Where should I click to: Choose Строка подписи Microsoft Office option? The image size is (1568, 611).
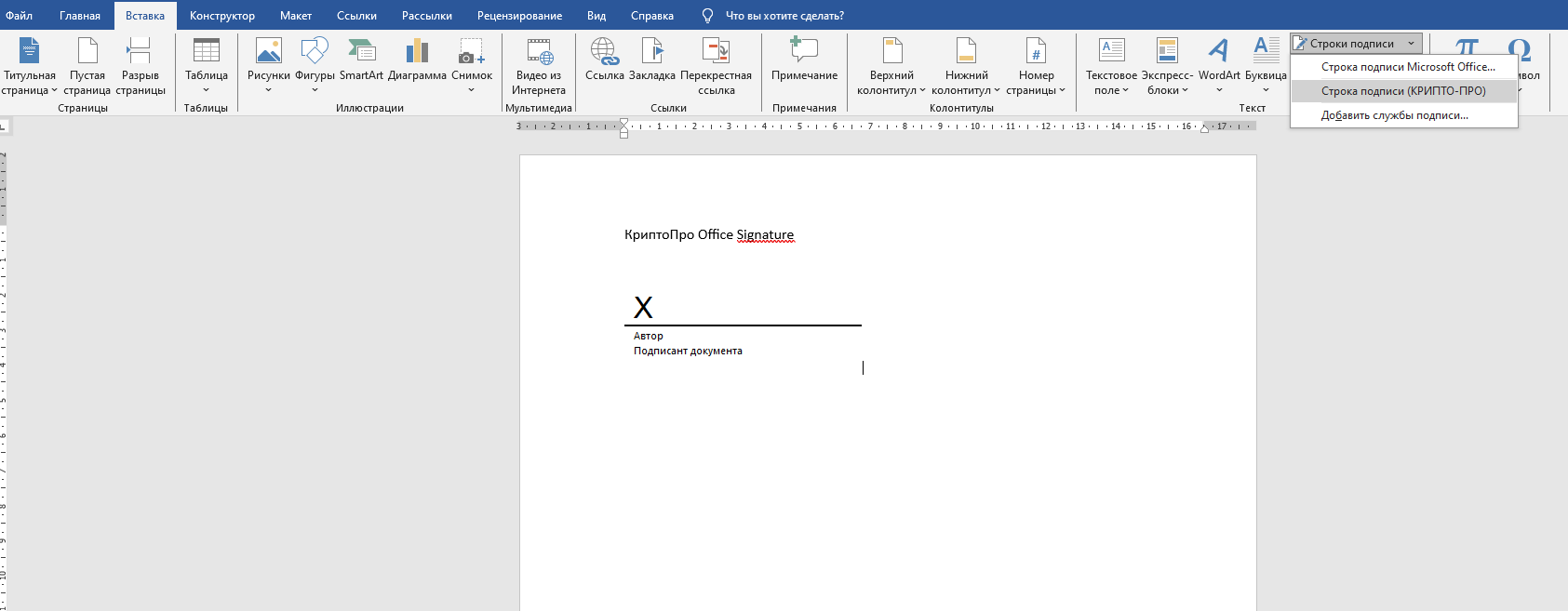pyautogui.click(x=1408, y=67)
